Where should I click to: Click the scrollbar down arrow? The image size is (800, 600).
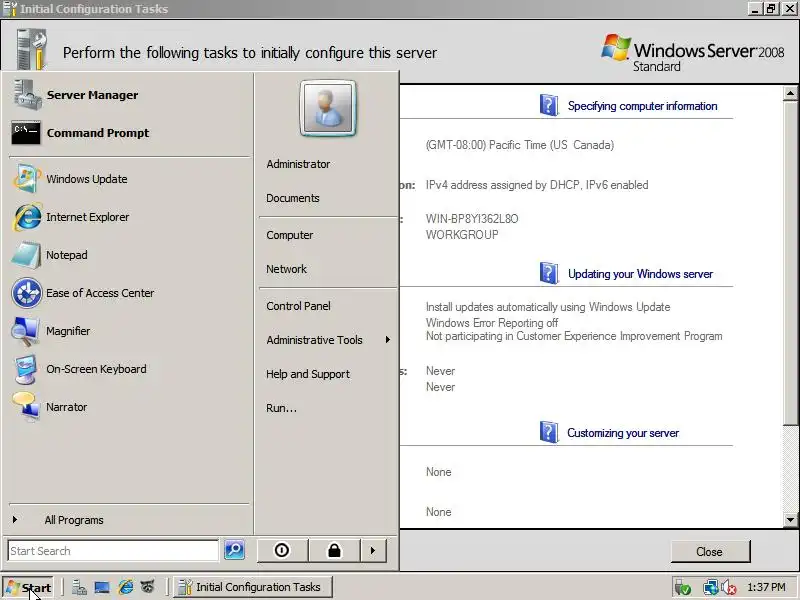[790, 520]
